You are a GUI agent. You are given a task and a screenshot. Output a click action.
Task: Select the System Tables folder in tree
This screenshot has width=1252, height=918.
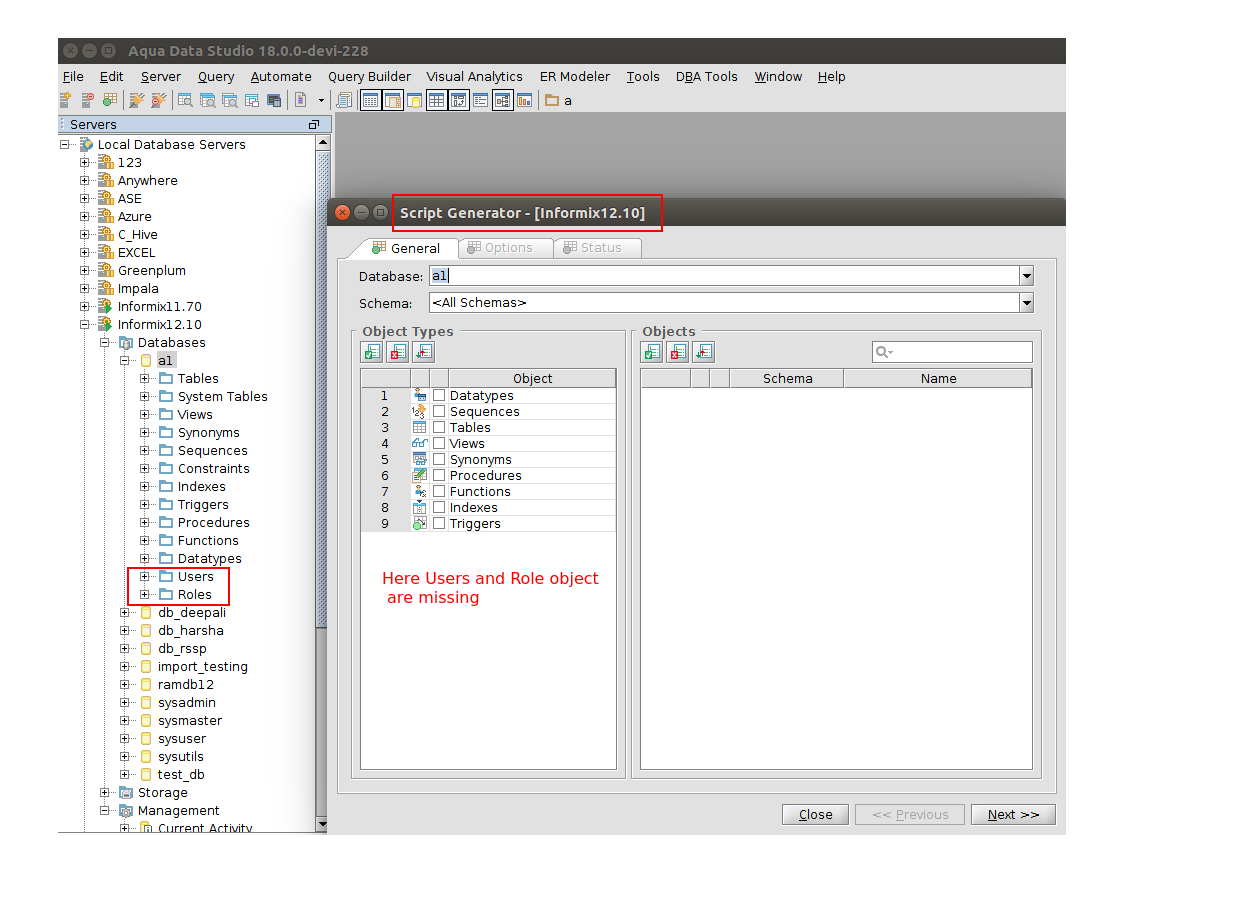click(222, 396)
